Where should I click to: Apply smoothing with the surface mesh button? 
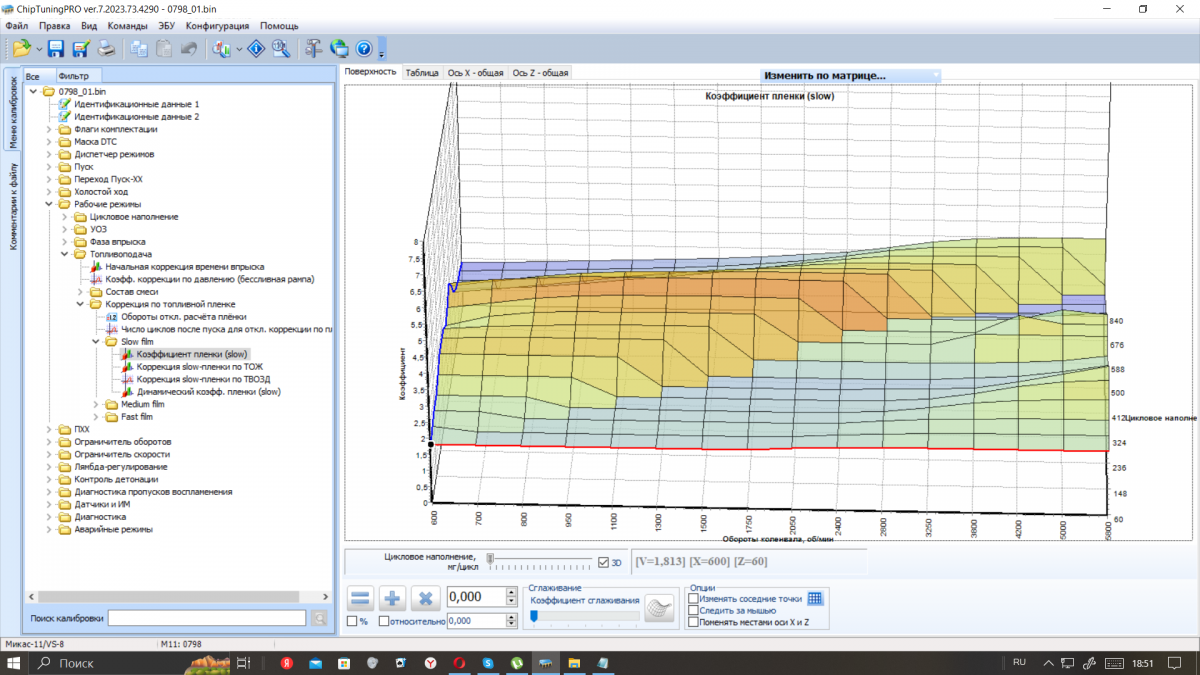click(659, 607)
